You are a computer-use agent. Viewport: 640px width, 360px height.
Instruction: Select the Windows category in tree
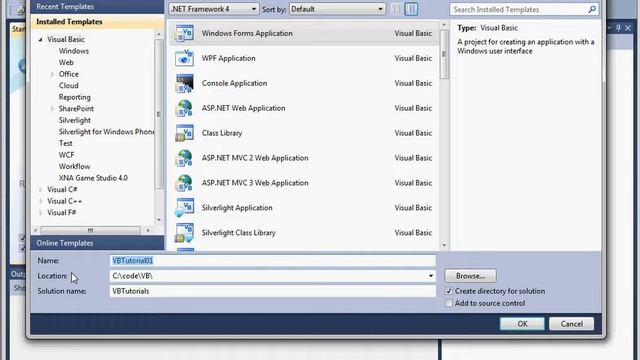pos(73,51)
